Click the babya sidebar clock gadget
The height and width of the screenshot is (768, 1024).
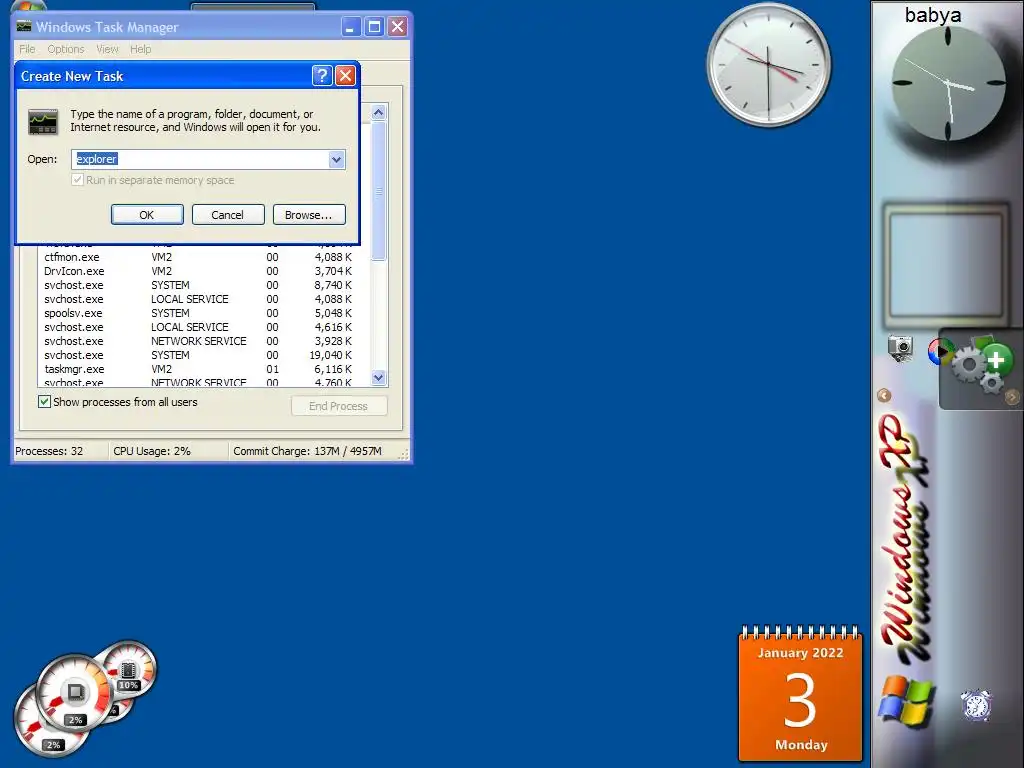[948, 84]
